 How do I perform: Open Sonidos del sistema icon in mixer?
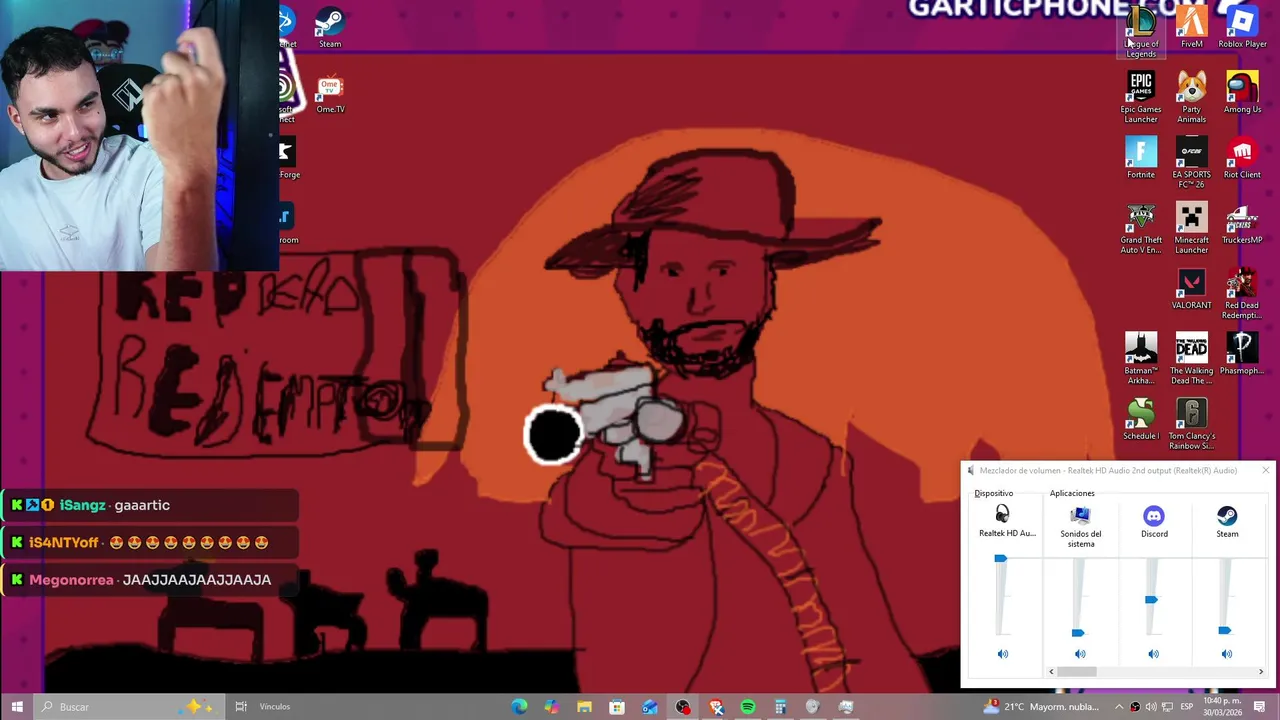[1080, 516]
